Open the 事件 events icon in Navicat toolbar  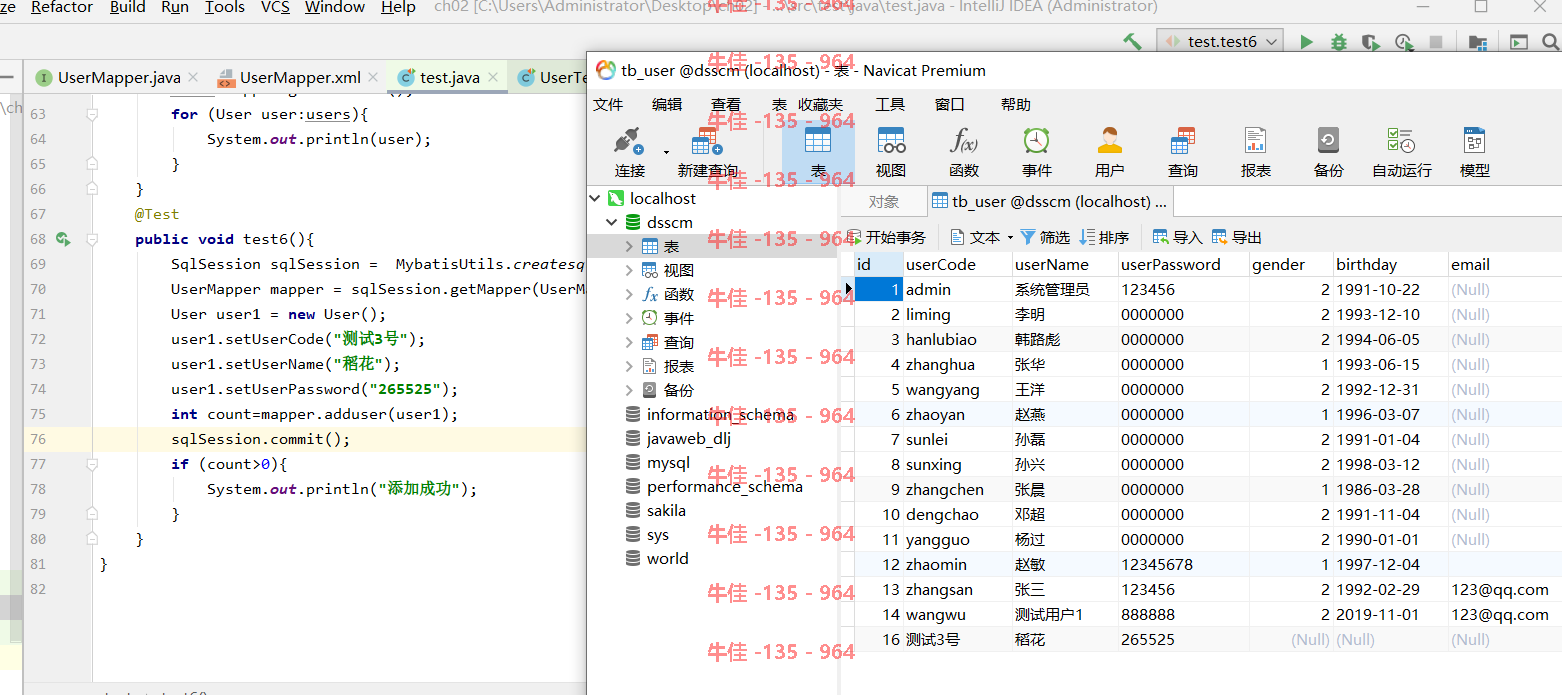pos(1036,140)
